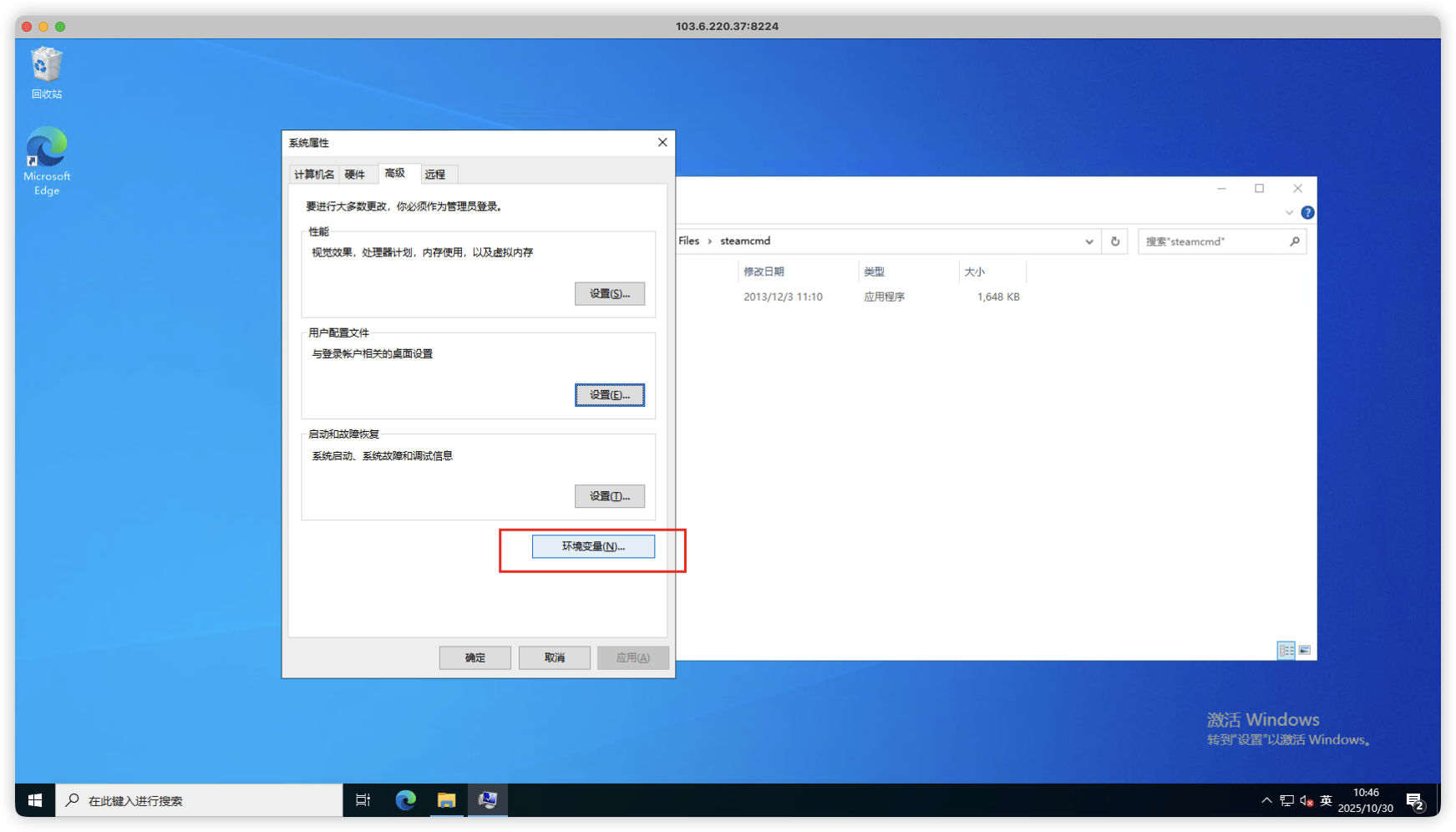The height and width of the screenshot is (832, 1456).
Task: Open the notification center icon
Action: pyautogui.click(x=1415, y=801)
